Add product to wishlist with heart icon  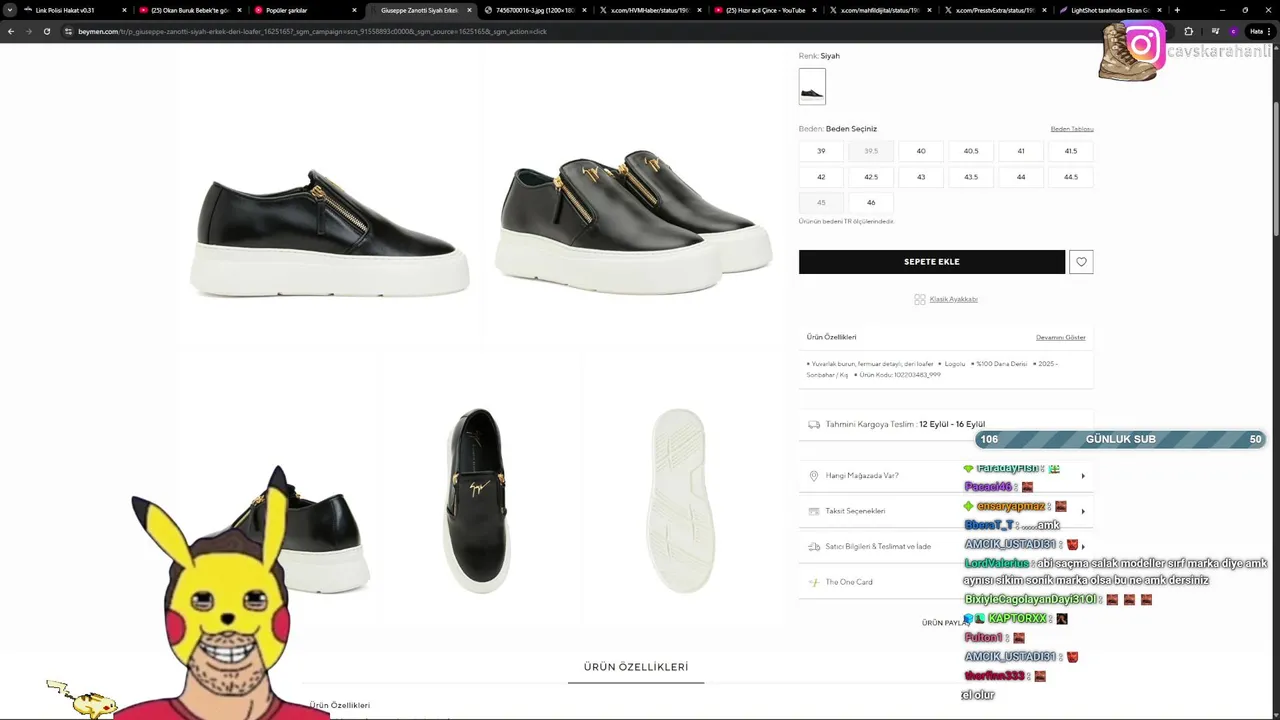click(x=1081, y=262)
